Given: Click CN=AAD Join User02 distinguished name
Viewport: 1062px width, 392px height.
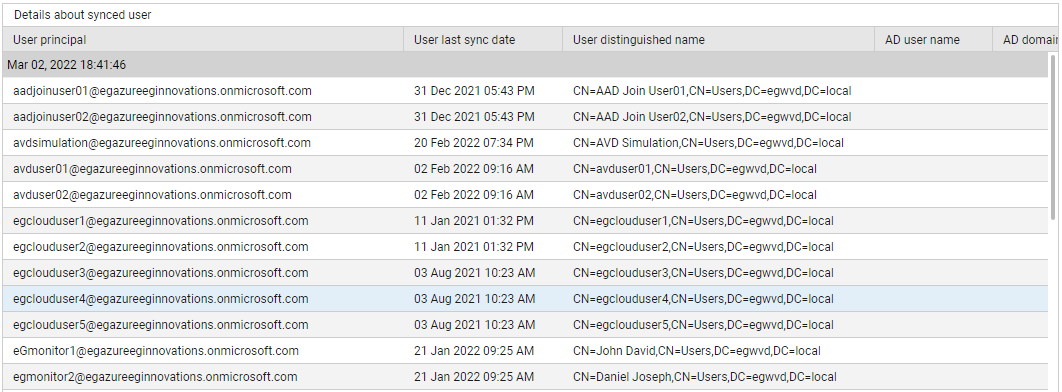Looking at the screenshot, I should [x=712, y=116].
